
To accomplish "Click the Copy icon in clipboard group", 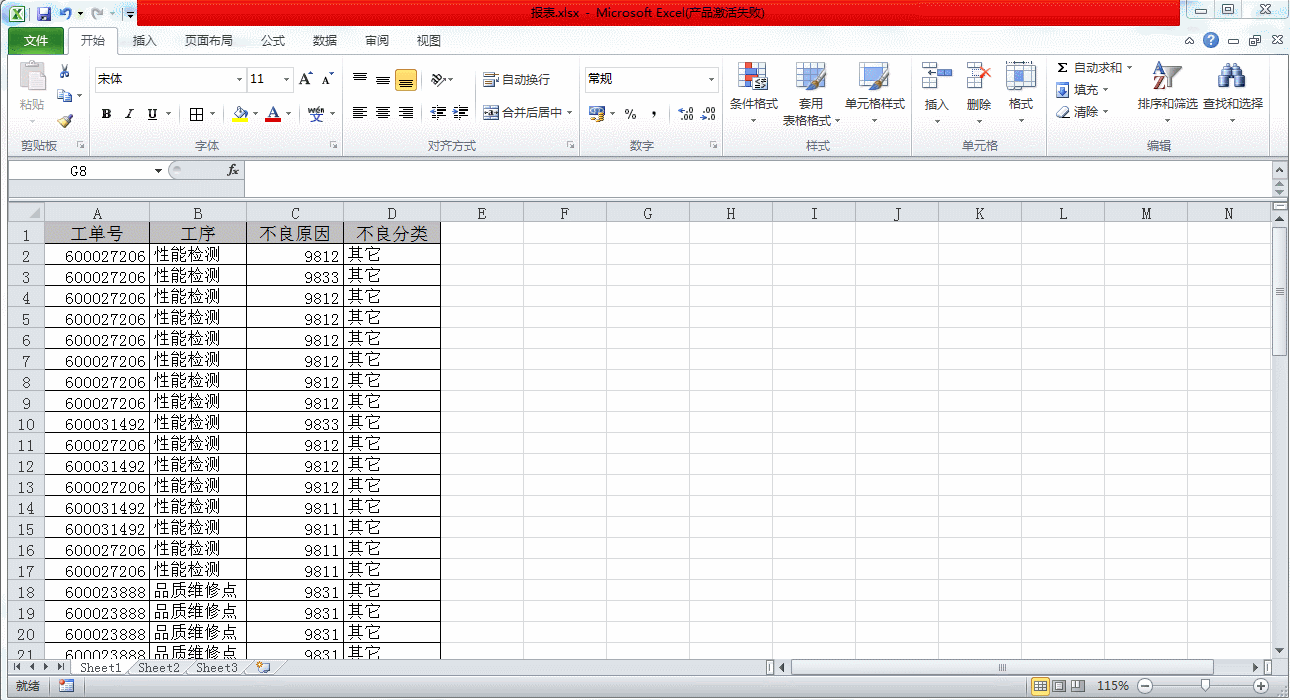I will coord(65,96).
